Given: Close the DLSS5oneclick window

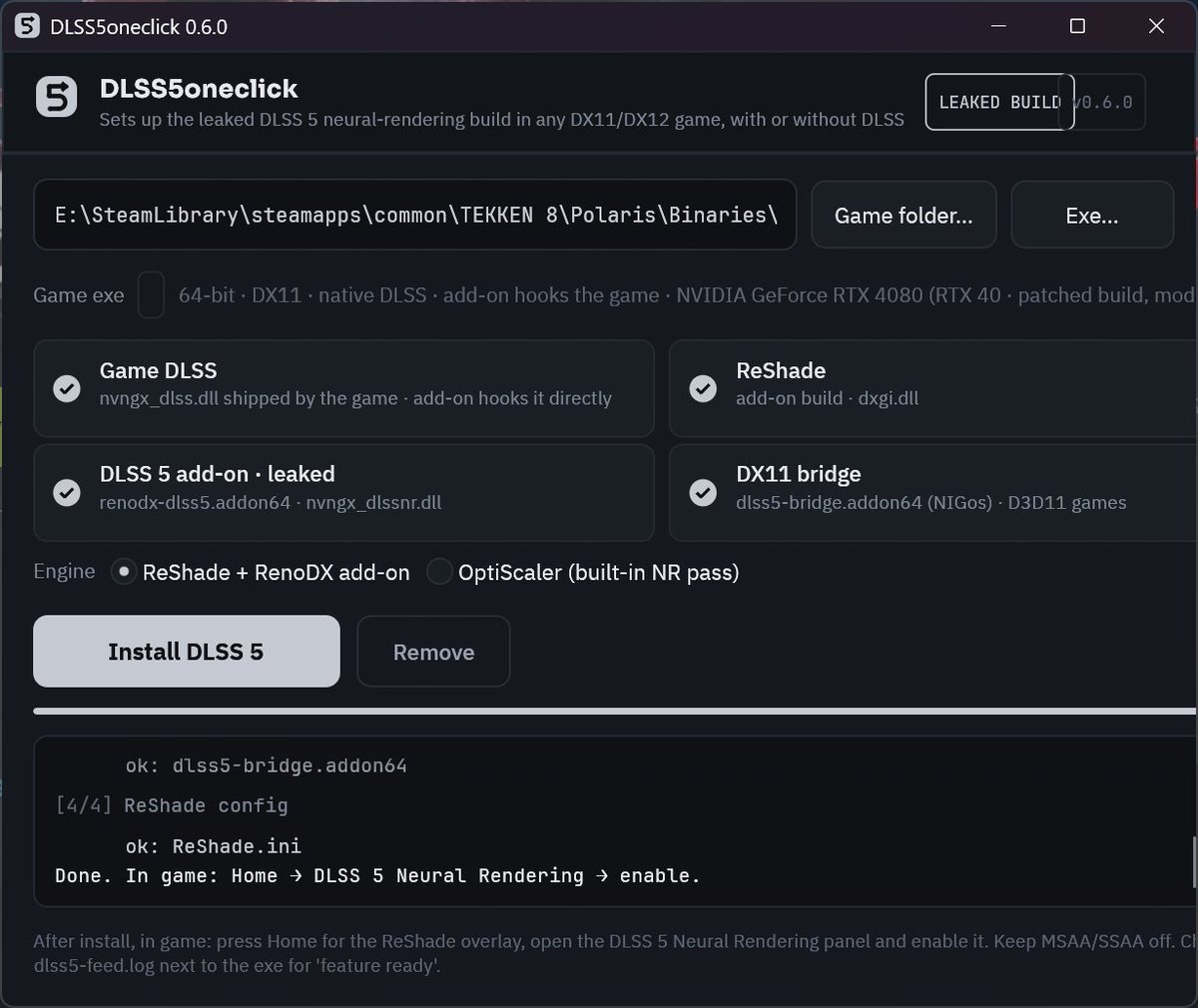Looking at the screenshot, I should (x=1156, y=26).
